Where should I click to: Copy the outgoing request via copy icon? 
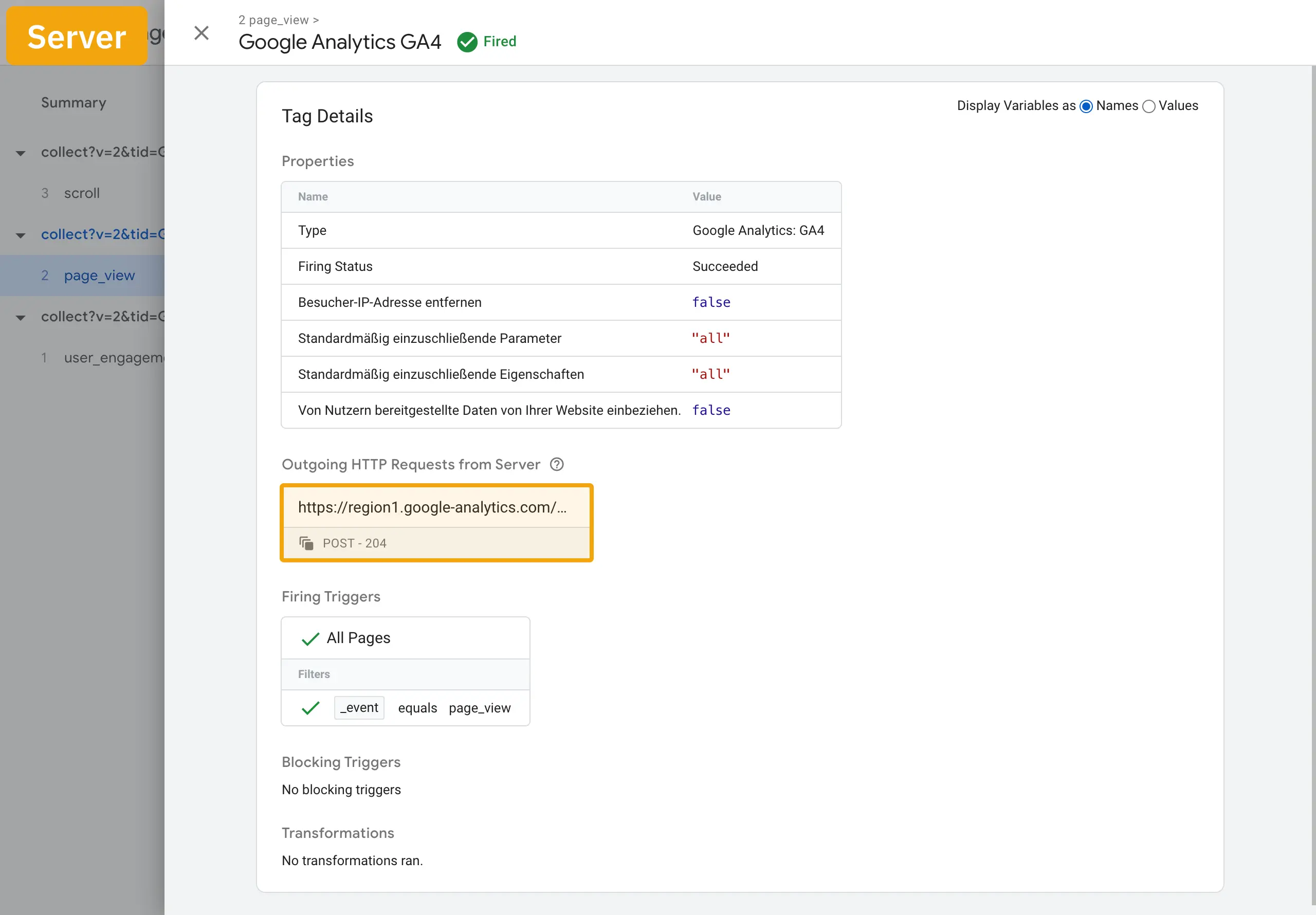tap(307, 543)
